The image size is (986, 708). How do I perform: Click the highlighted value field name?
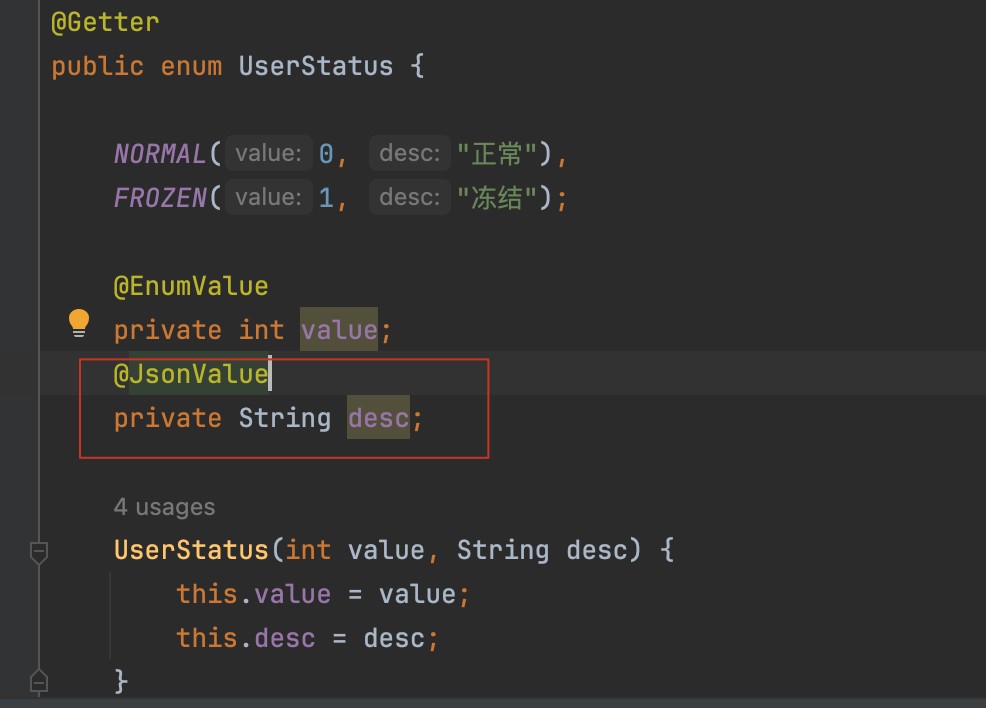(x=338, y=330)
